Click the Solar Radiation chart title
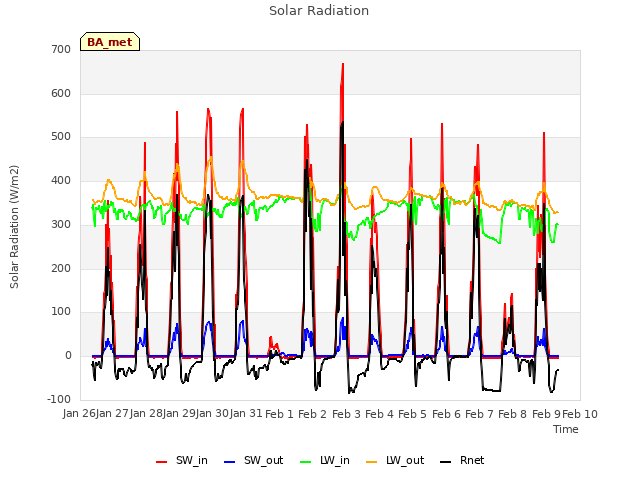This screenshot has height=480, width=640. [319, 11]
